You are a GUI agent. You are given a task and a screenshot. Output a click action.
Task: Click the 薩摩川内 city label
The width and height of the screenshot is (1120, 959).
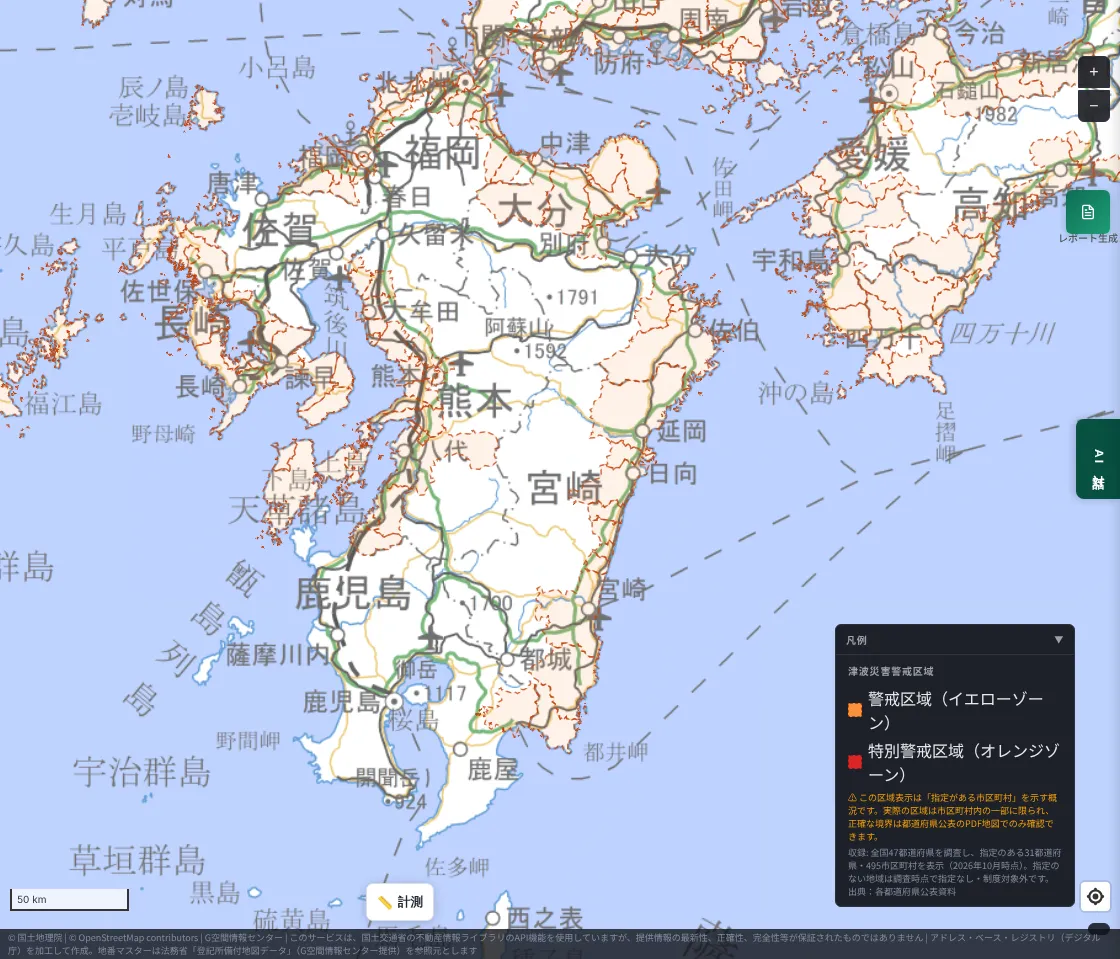click(x=278, y=654)
